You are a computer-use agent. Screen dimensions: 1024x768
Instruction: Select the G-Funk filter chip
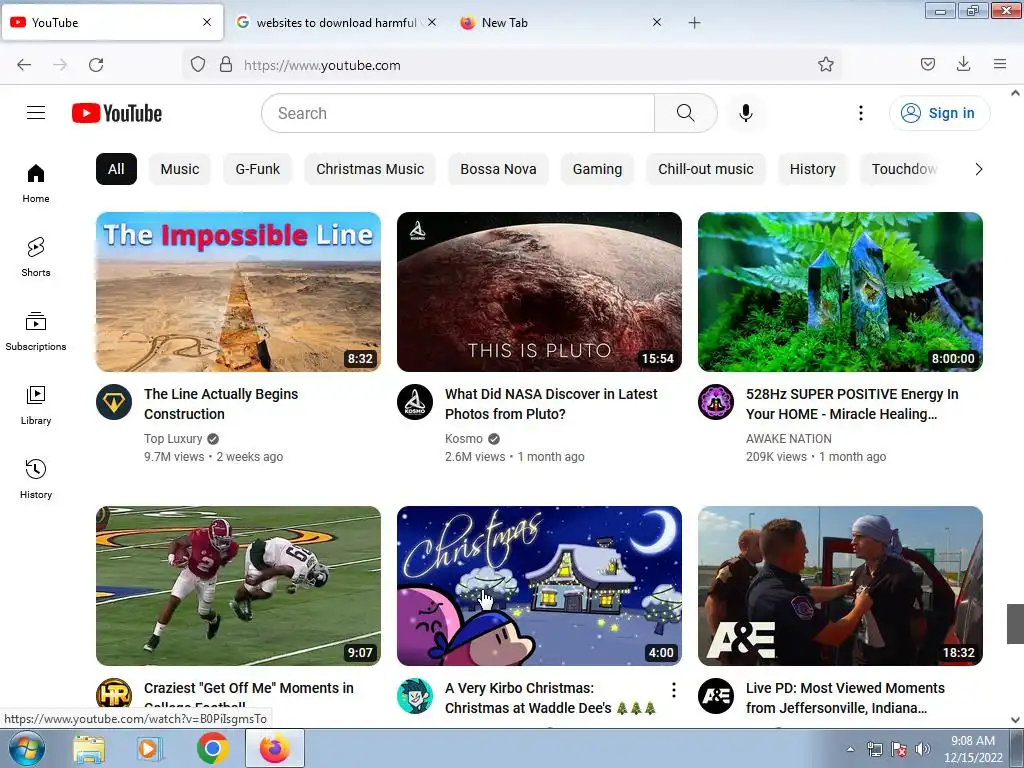(257, 169)
